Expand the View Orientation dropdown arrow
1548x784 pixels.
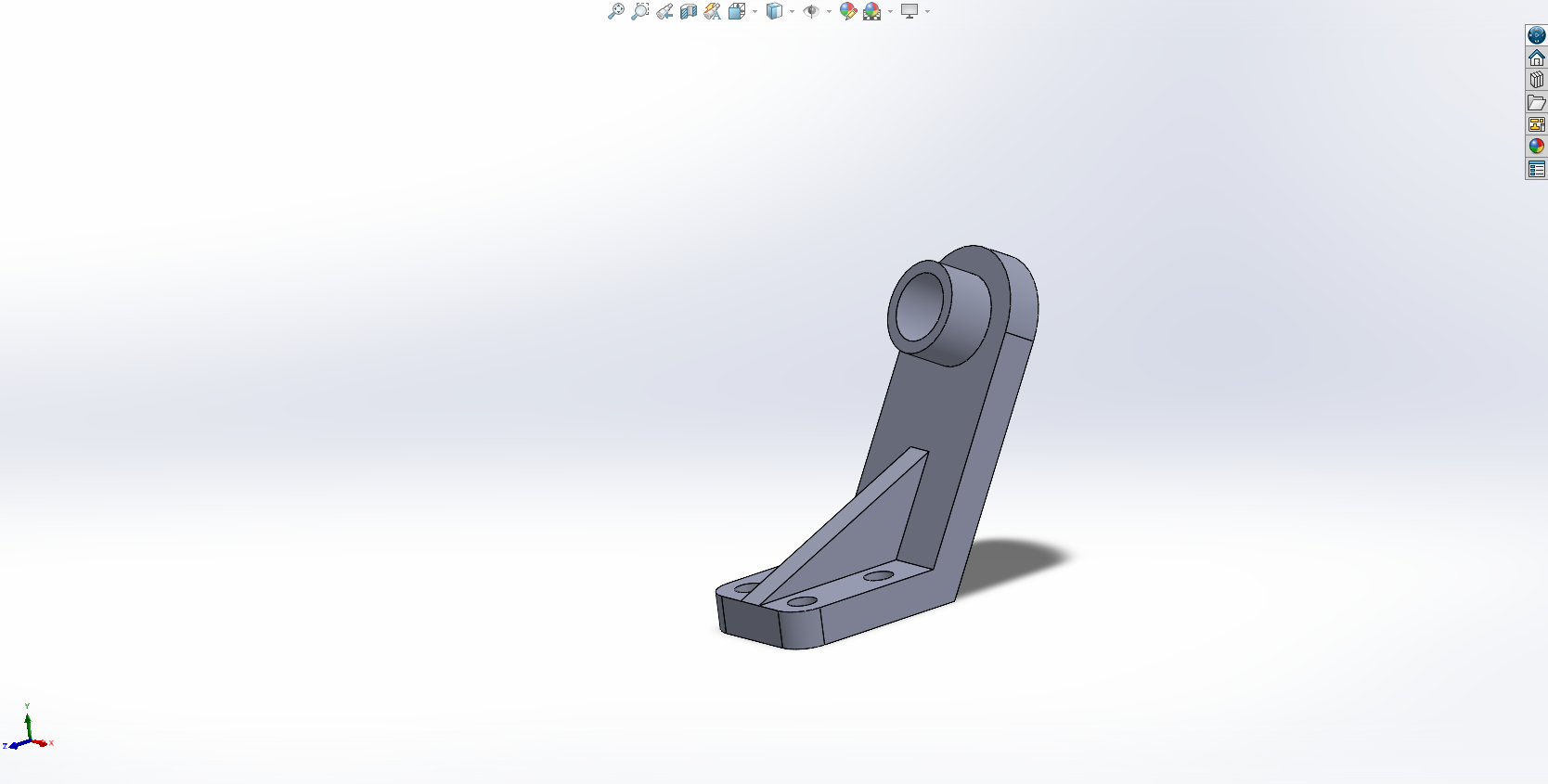click(755, 12)
